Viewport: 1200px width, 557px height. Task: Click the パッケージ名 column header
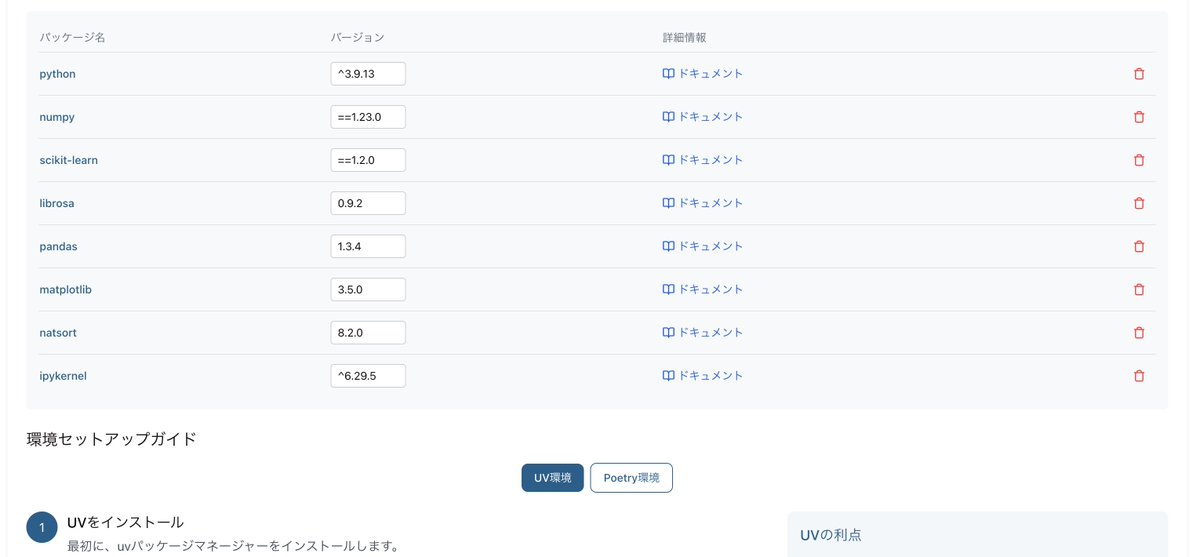coord(72,37)
